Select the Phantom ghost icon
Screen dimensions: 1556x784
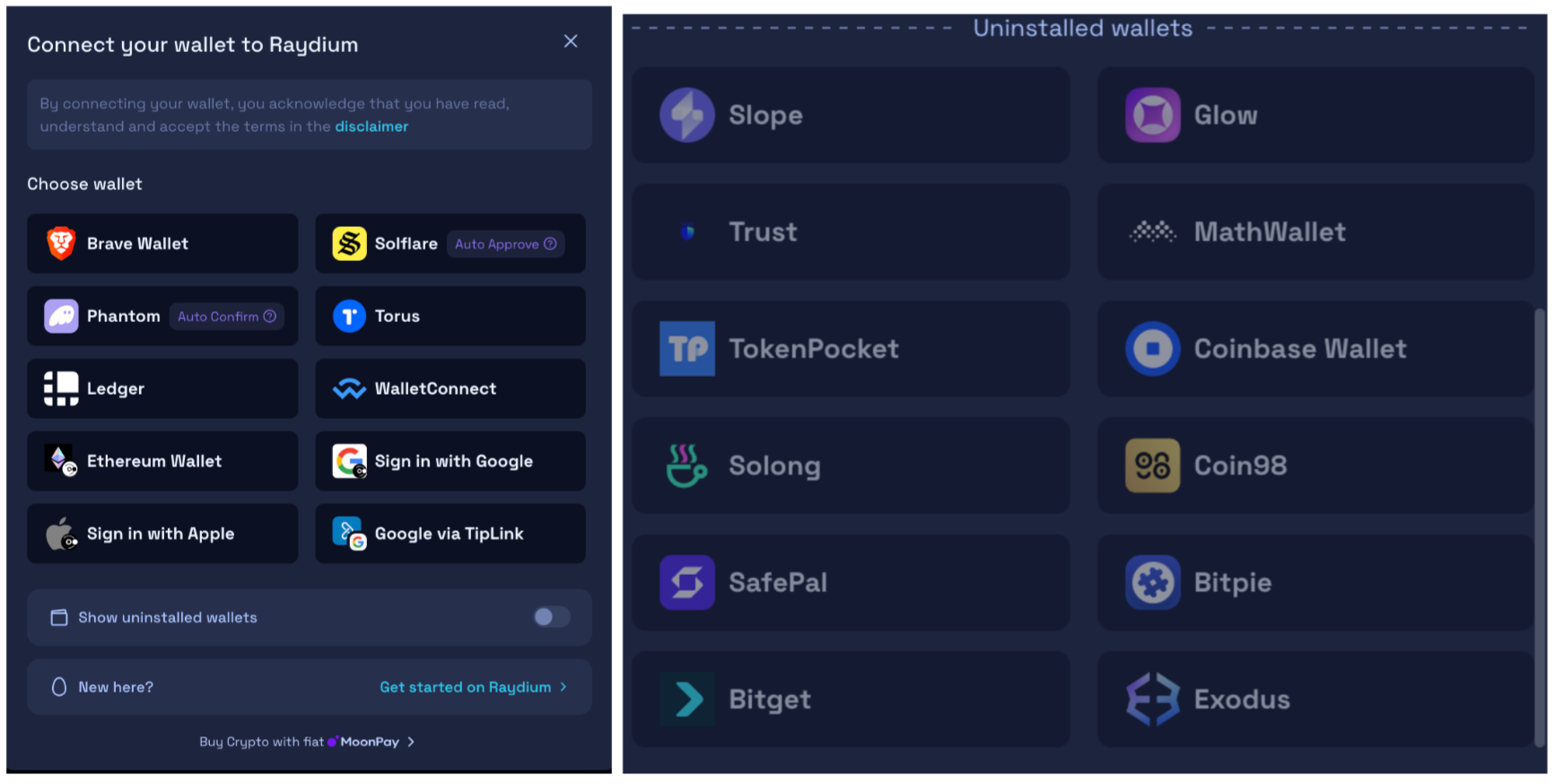pos(61,316)
